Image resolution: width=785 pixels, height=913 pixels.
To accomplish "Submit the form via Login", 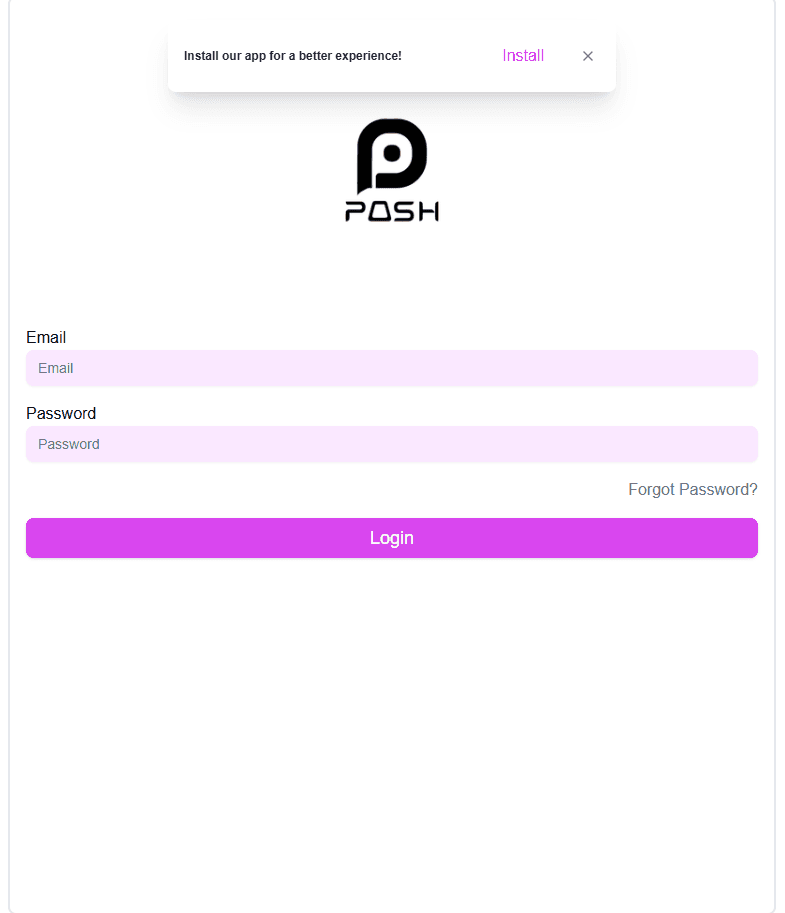I will 392,538.
